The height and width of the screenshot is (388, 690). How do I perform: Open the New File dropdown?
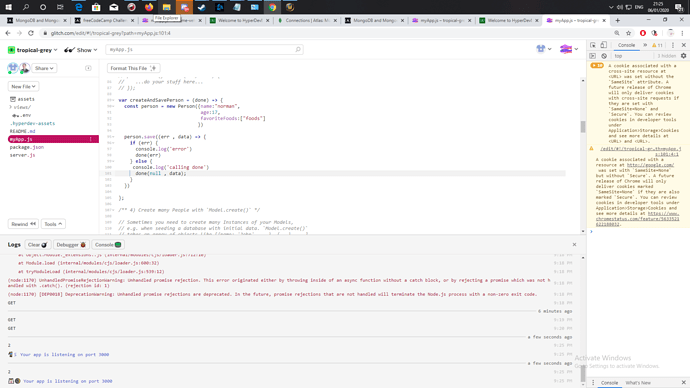(x=23, y=87)
